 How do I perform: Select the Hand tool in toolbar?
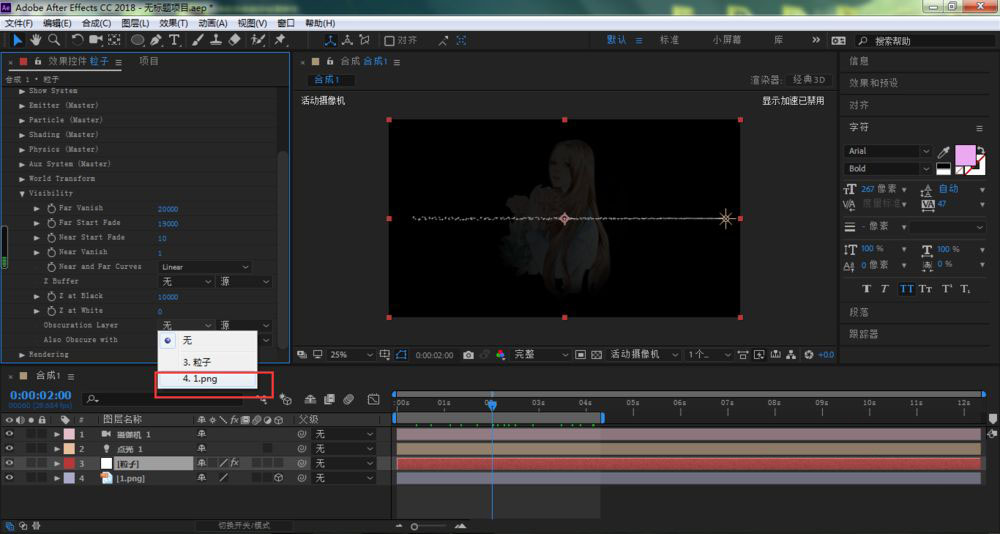coord(36,40)
